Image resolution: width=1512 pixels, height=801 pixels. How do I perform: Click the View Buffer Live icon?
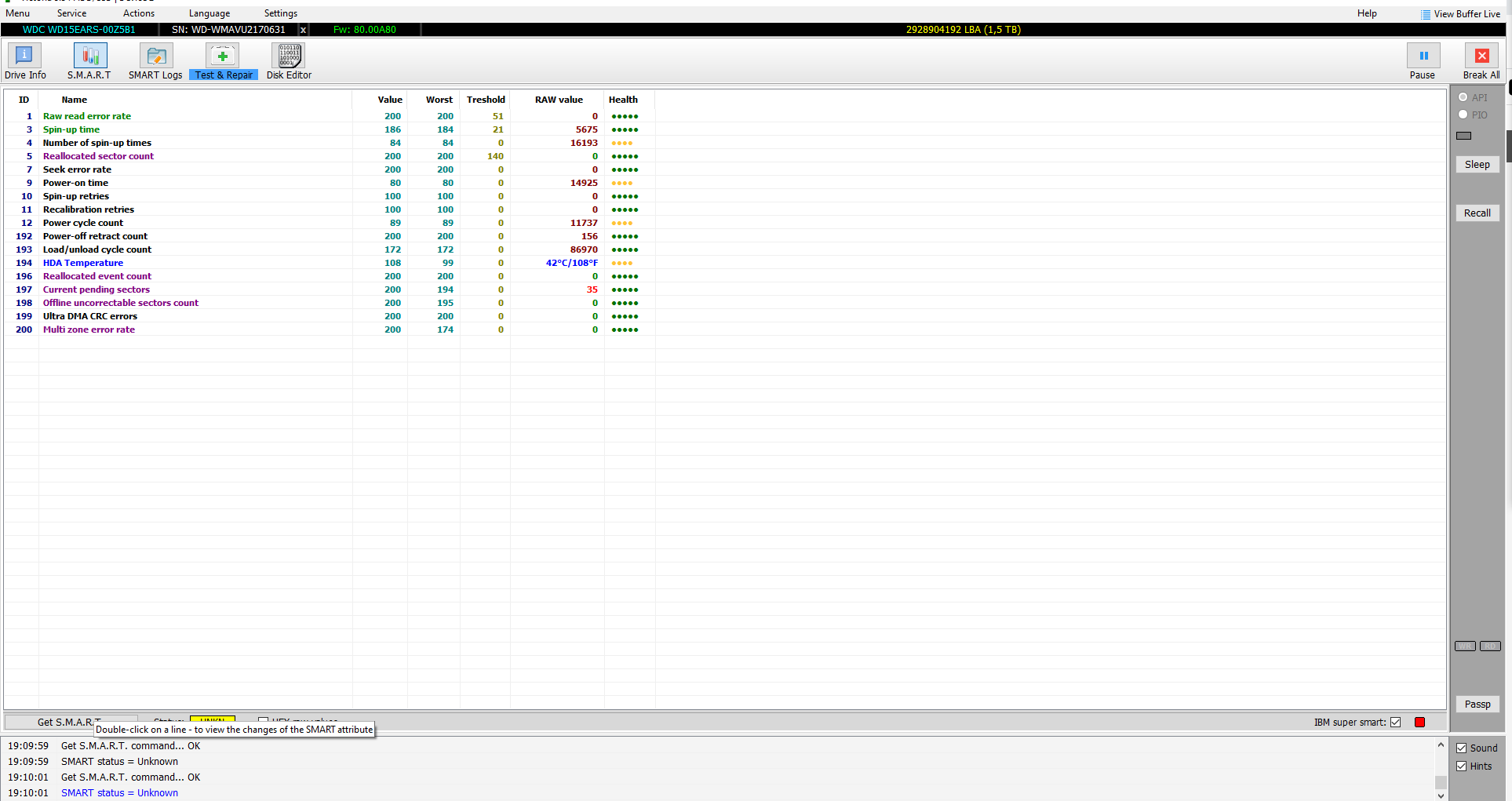coord(1426,14)
